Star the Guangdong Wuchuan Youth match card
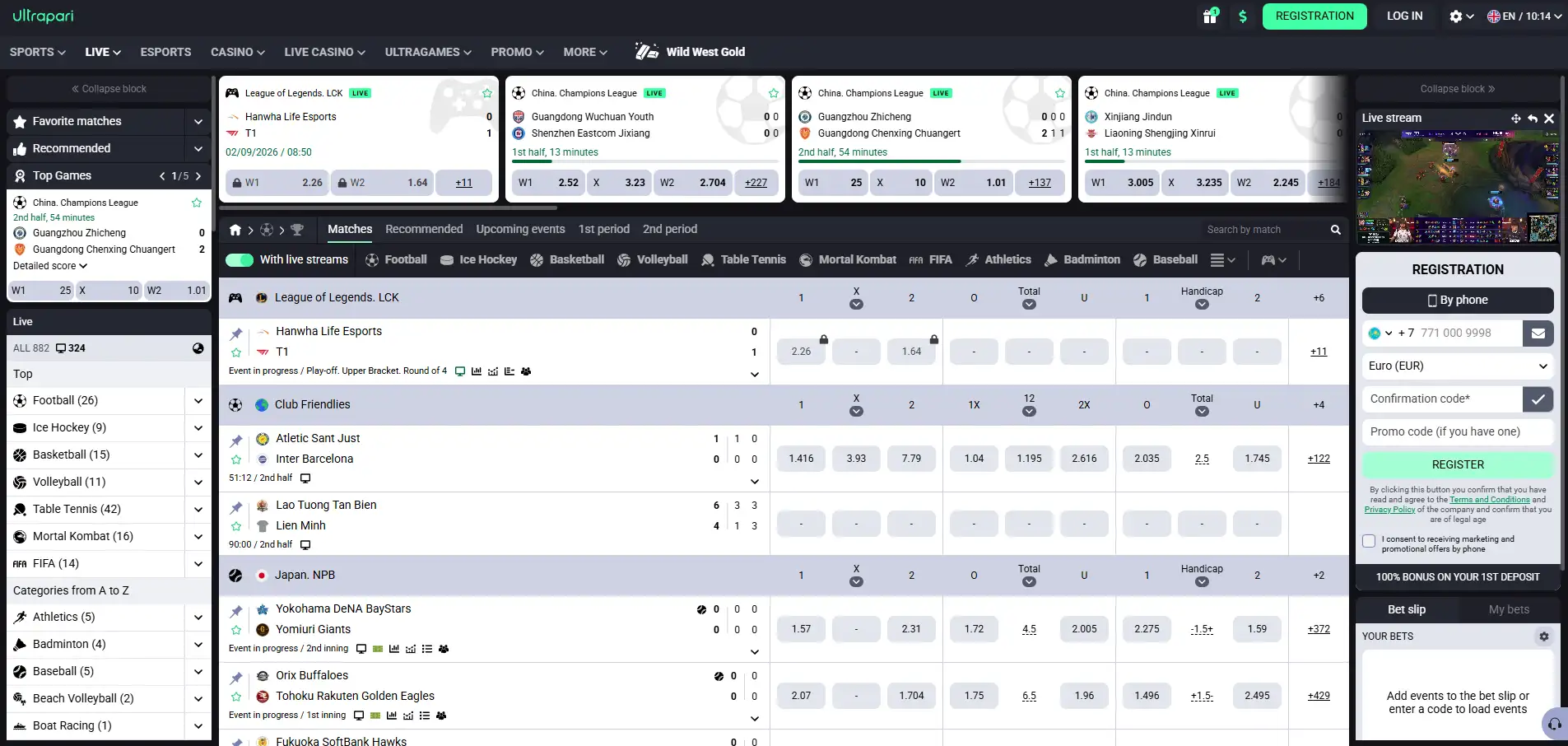1568x746 pixels. (x=774, y=93)
